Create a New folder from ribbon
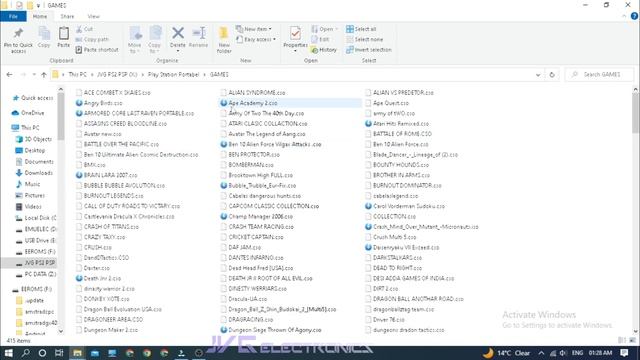The width and height of the screenshot is (640, 360). point(224,40)
